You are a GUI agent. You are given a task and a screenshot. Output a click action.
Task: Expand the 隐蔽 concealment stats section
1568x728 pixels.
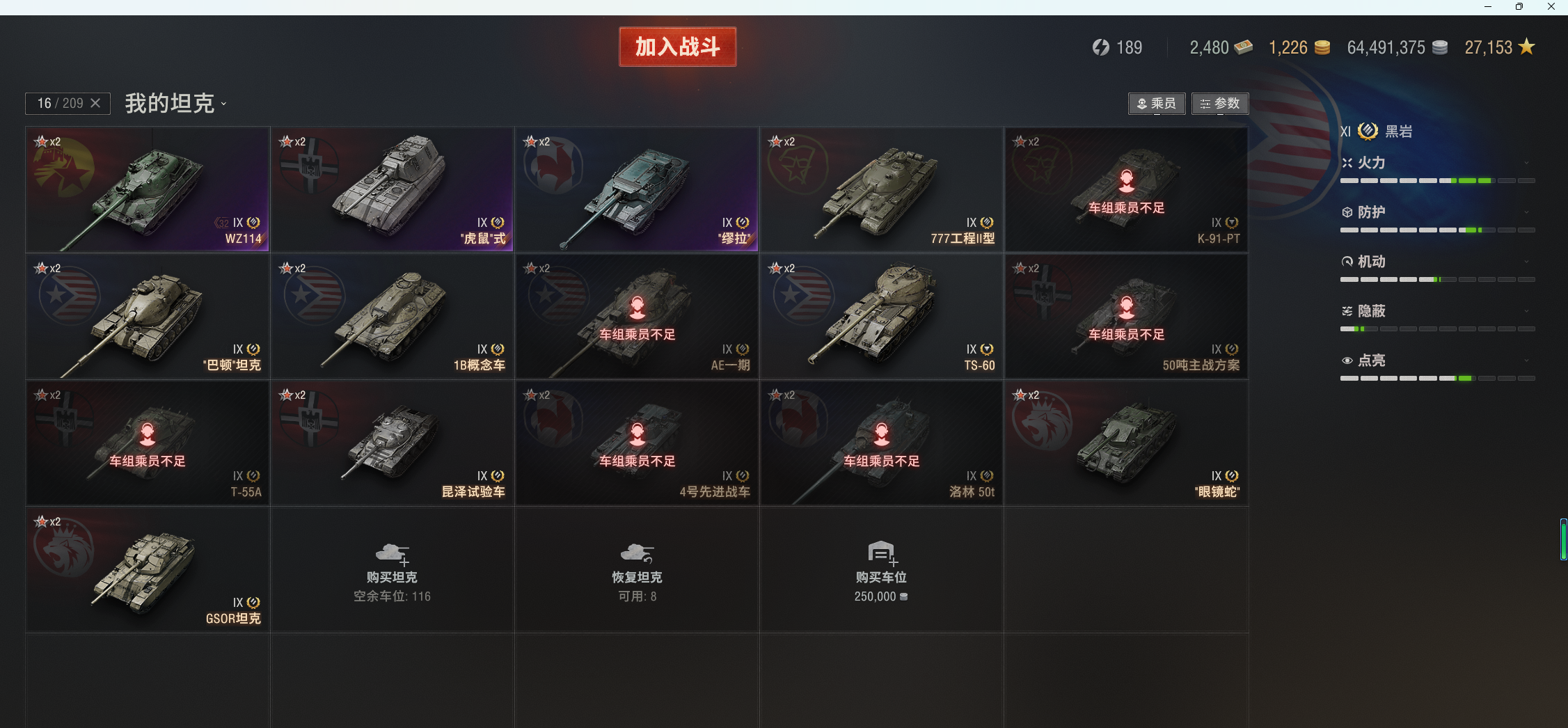1438,311
